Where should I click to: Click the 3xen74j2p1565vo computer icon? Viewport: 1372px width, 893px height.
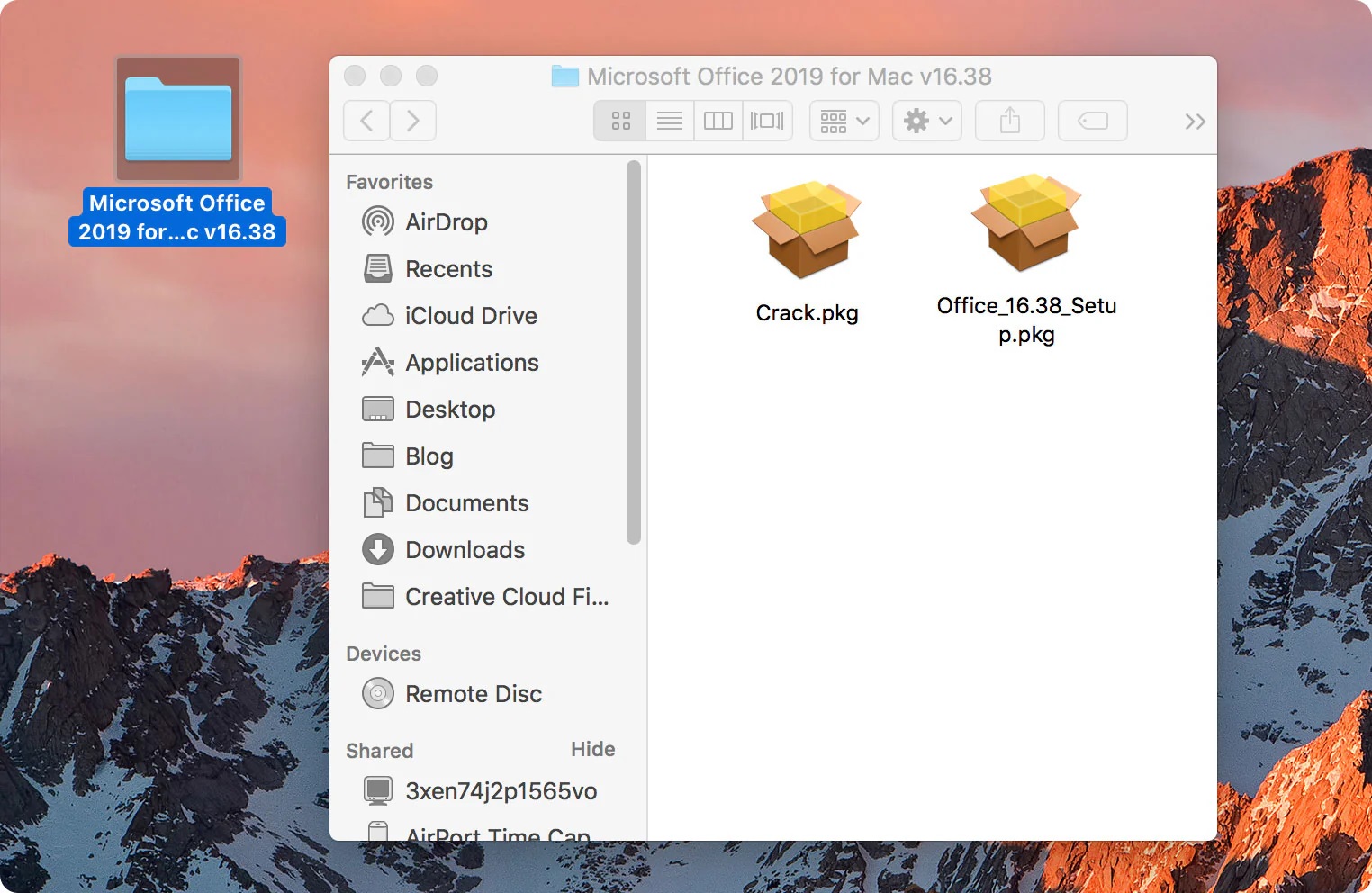[378, 790]
